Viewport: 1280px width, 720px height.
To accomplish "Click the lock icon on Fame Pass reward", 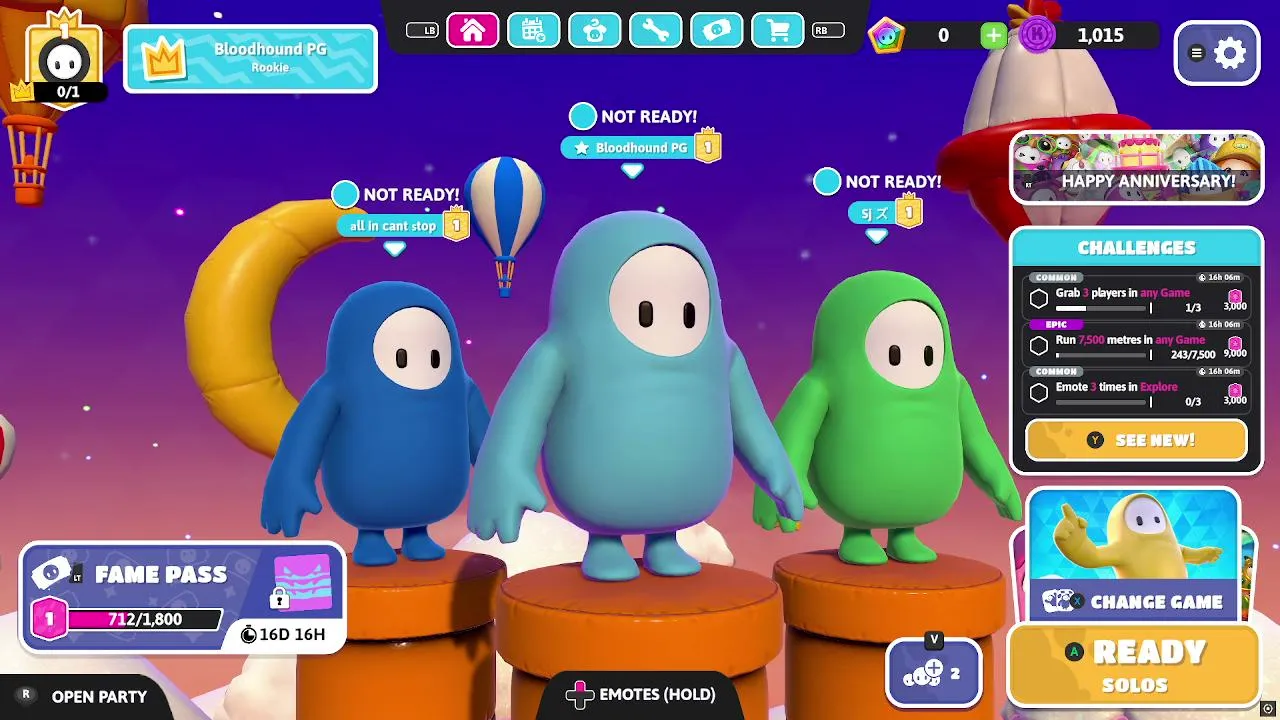I will 279,597.
